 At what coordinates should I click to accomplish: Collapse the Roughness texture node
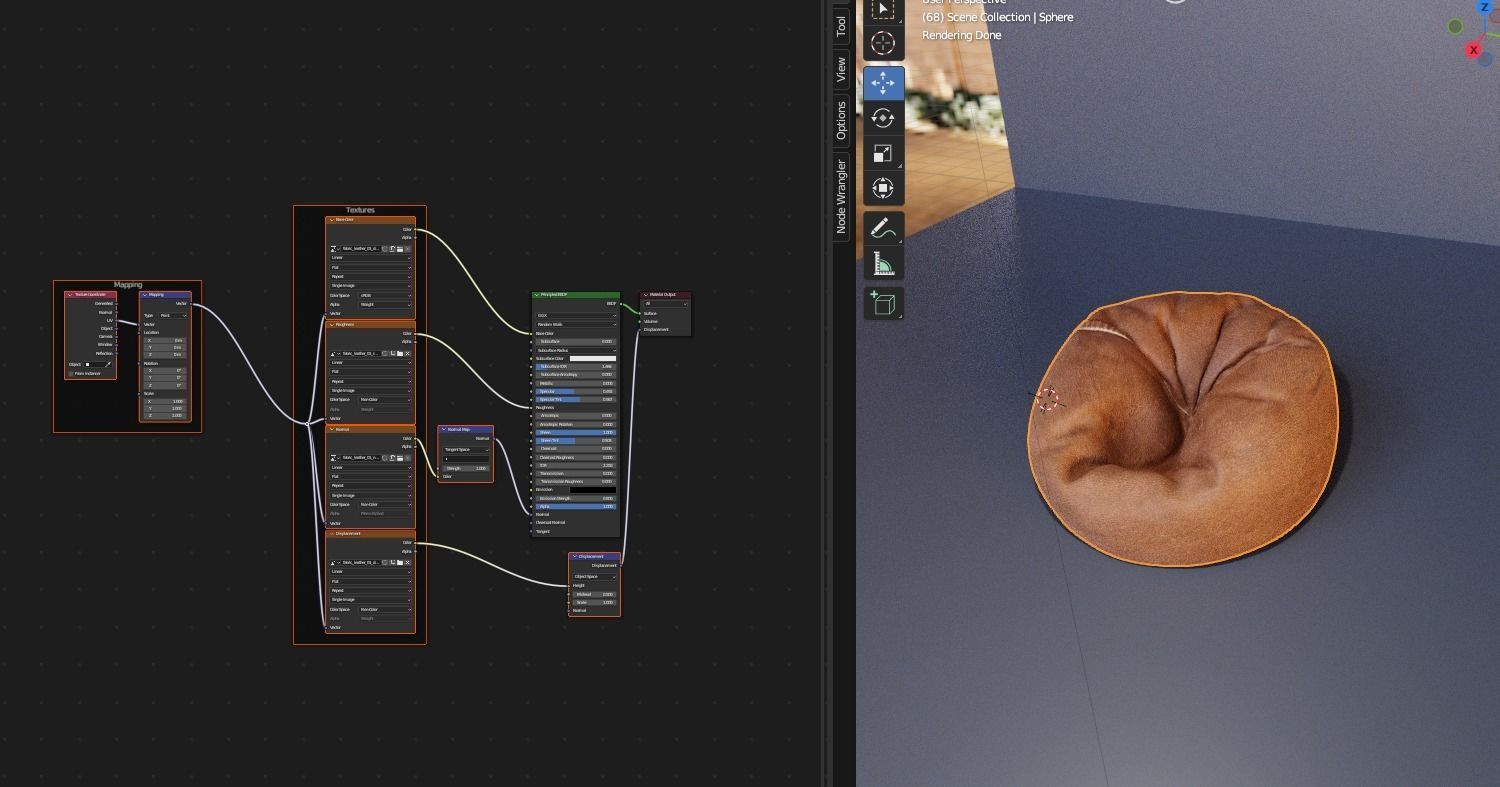click(x=332, y=324)
